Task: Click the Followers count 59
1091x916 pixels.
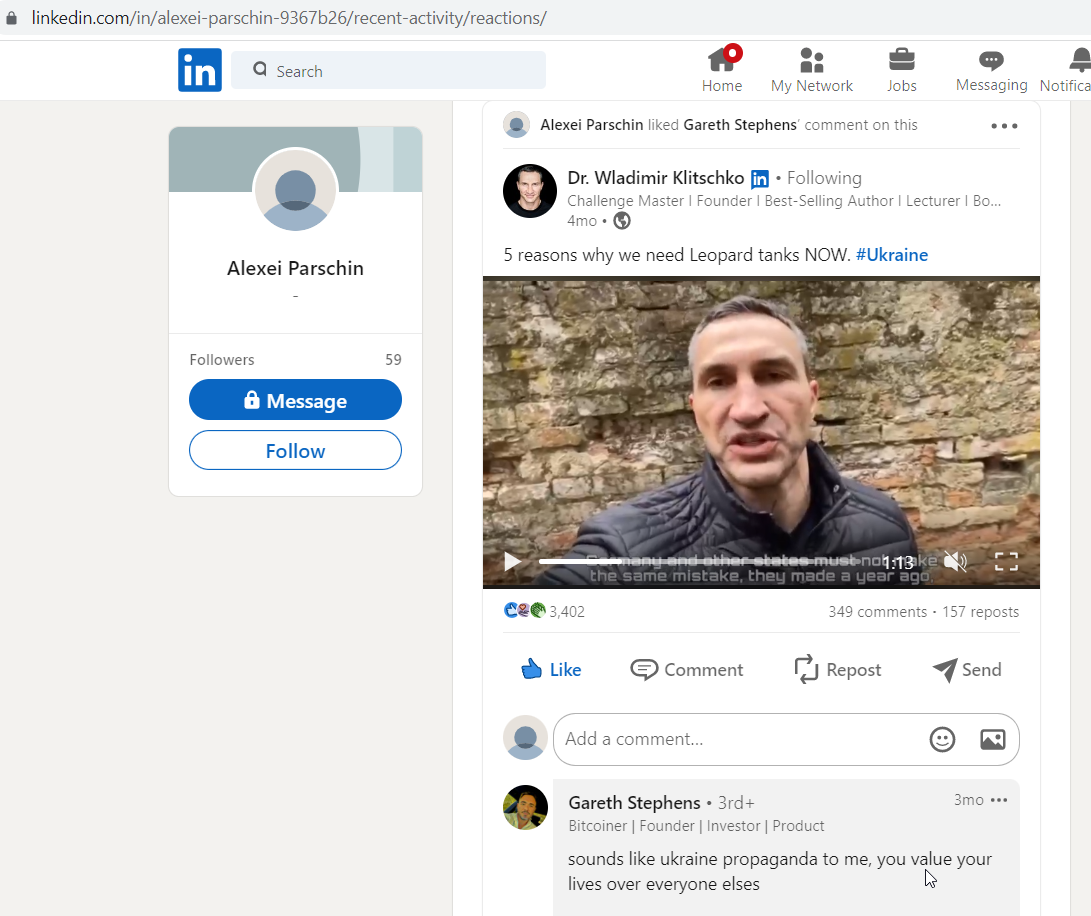Action: 393,360
